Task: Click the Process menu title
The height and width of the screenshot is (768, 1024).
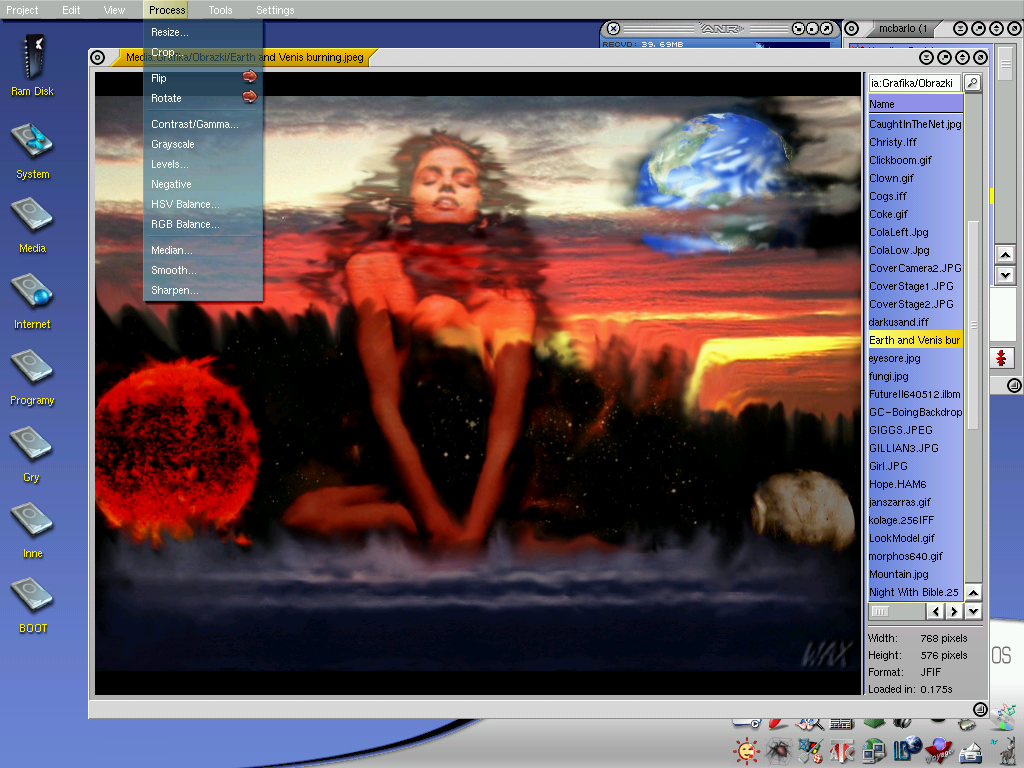Action: coord(167,10)
